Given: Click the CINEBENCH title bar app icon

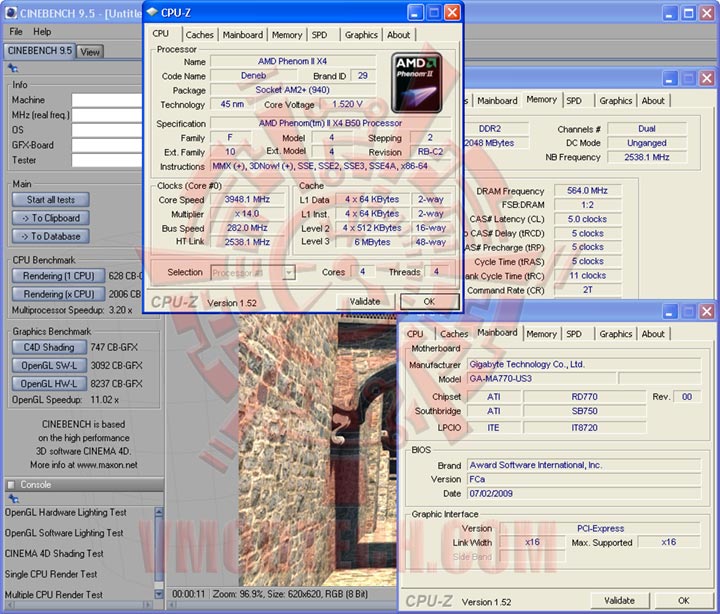Looking at the screenshot, I should [x=11, y=13].
